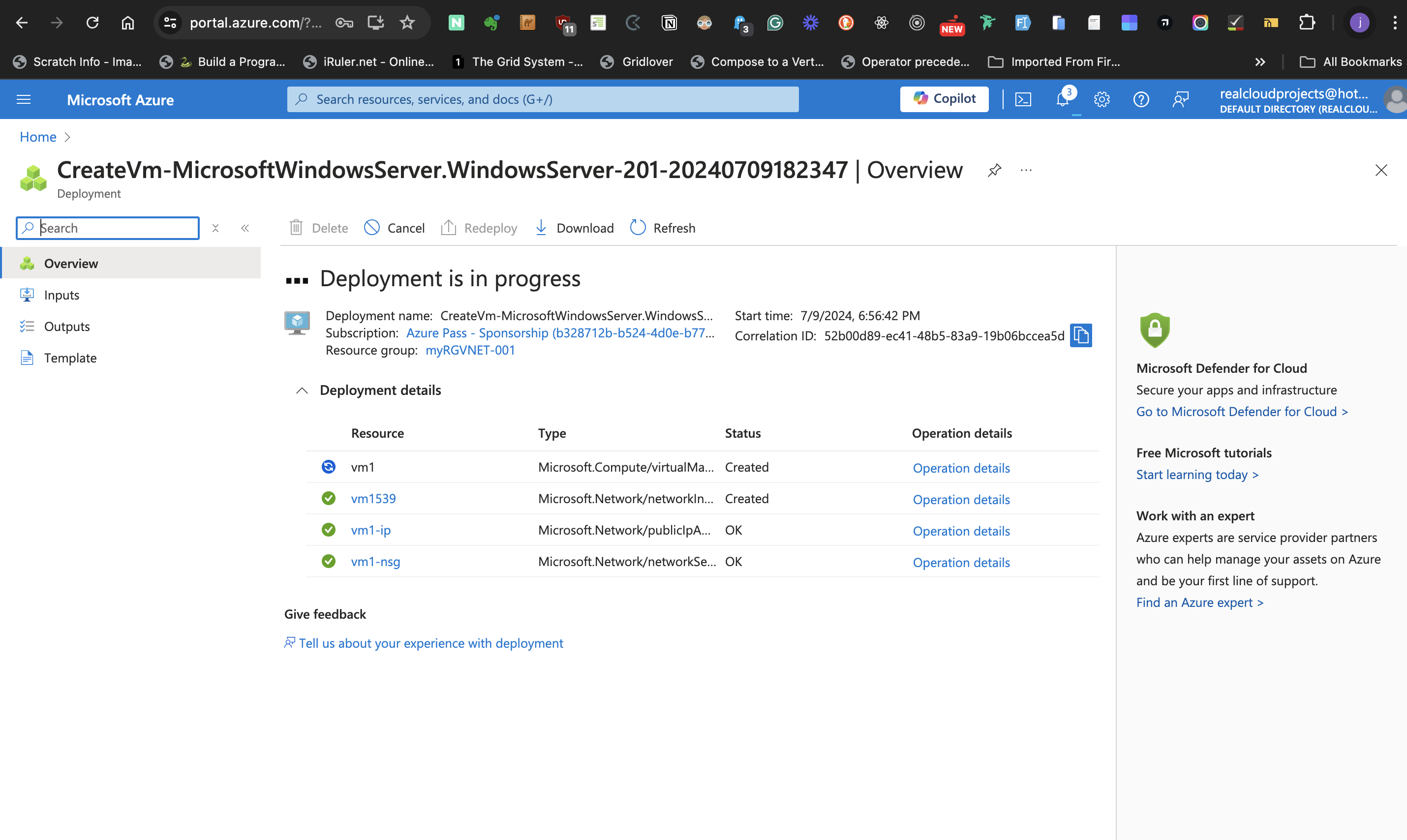The image size is (1407, 840).
Task: Collapse the left navigation pane
Action: click(245, 228)
